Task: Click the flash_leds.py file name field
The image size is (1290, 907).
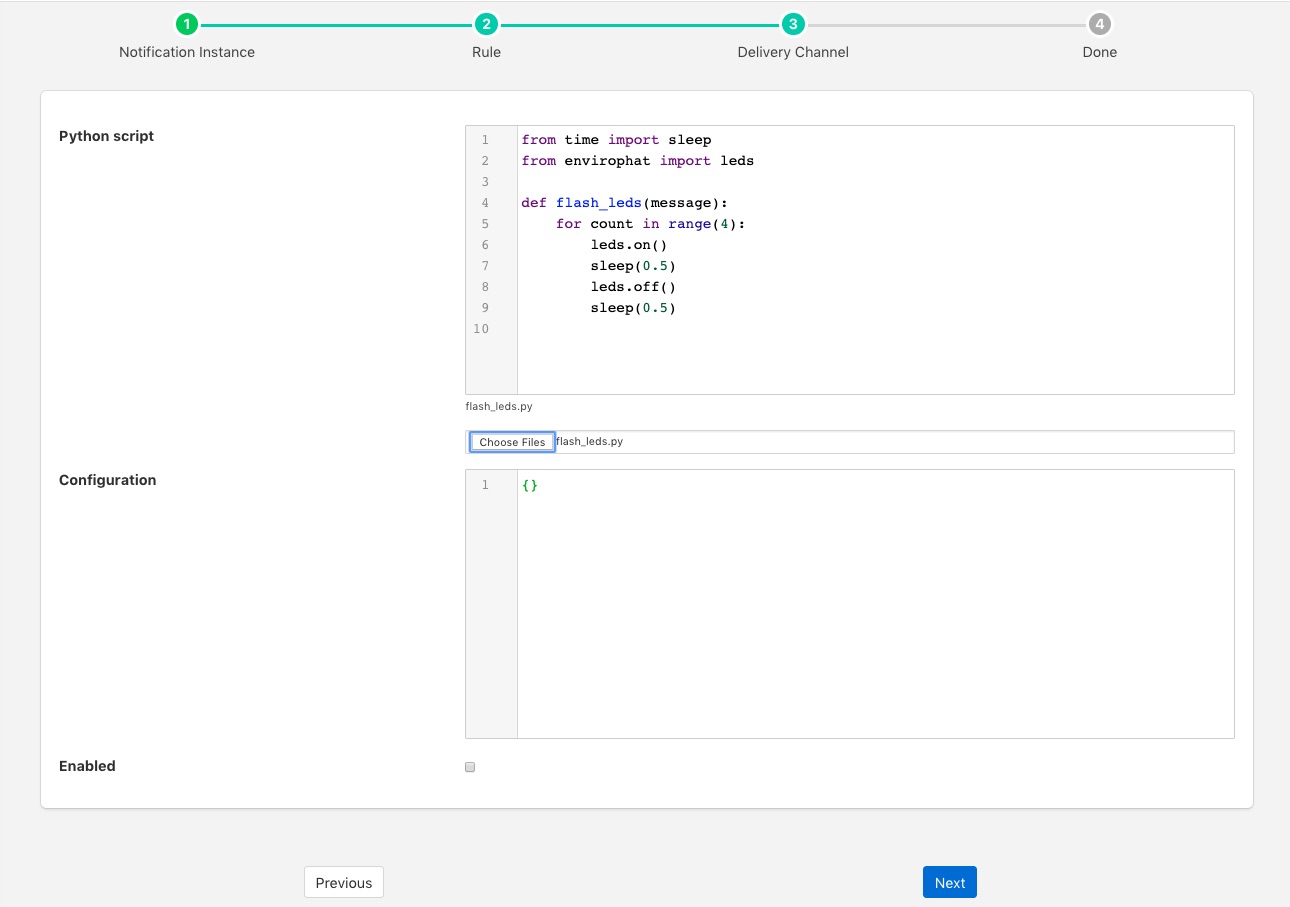Action: [x=700, y=441]
